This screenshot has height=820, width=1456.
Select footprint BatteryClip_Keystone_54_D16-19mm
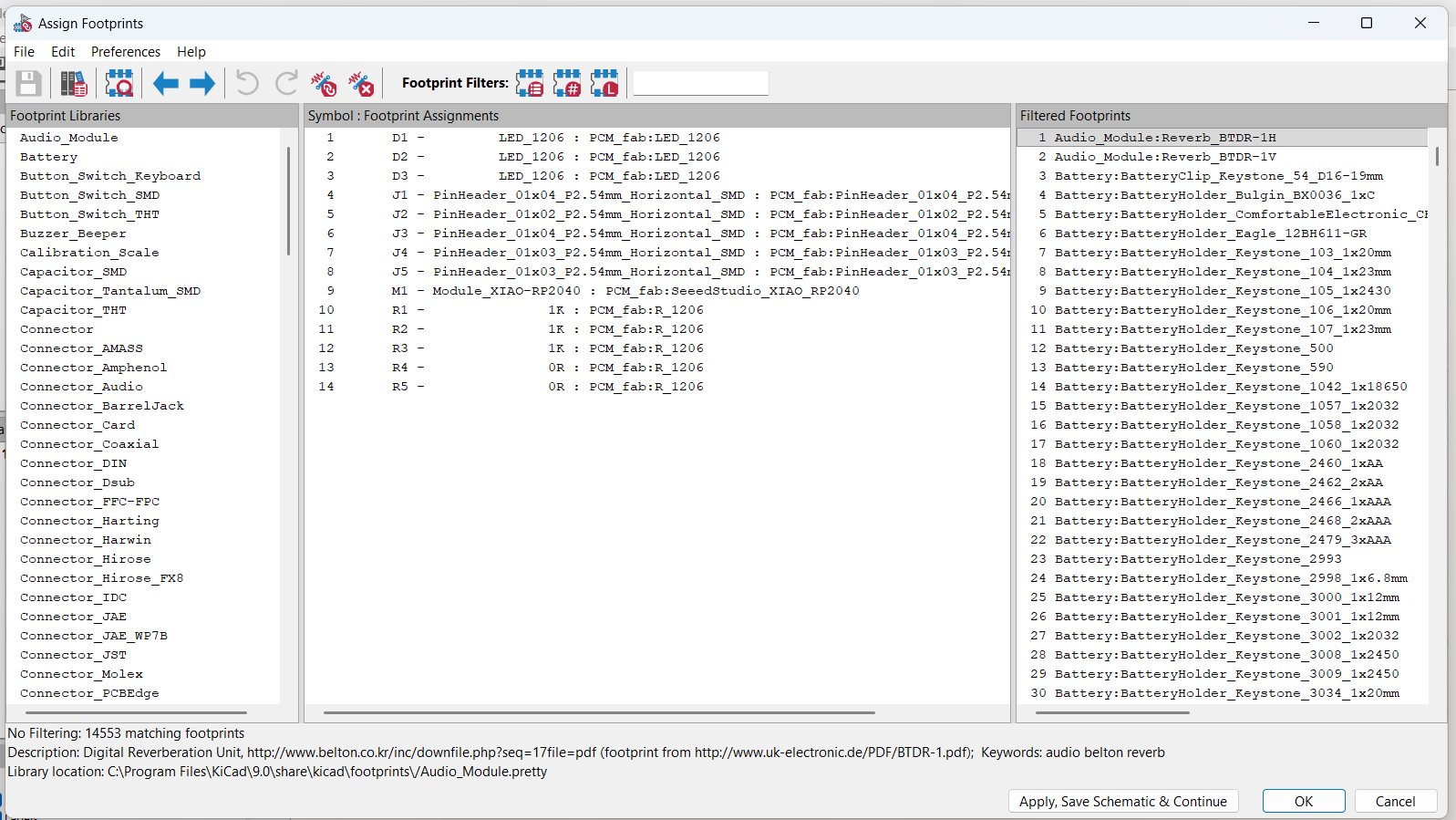click(x=1223, y=176)
